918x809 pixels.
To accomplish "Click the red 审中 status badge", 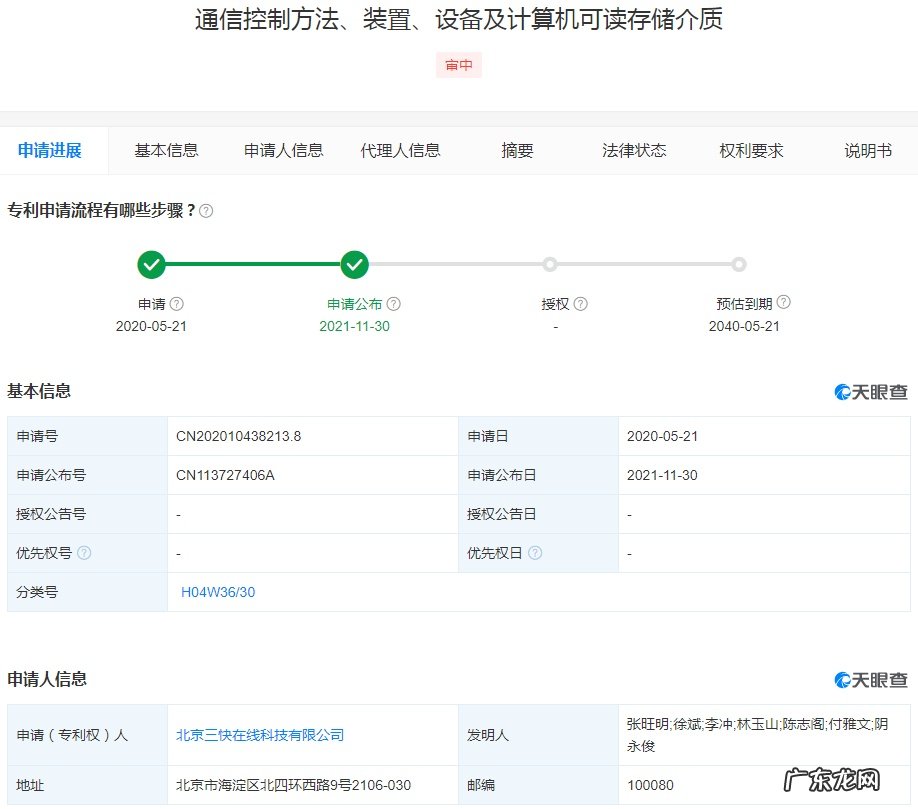I will (x=458, y=64).
